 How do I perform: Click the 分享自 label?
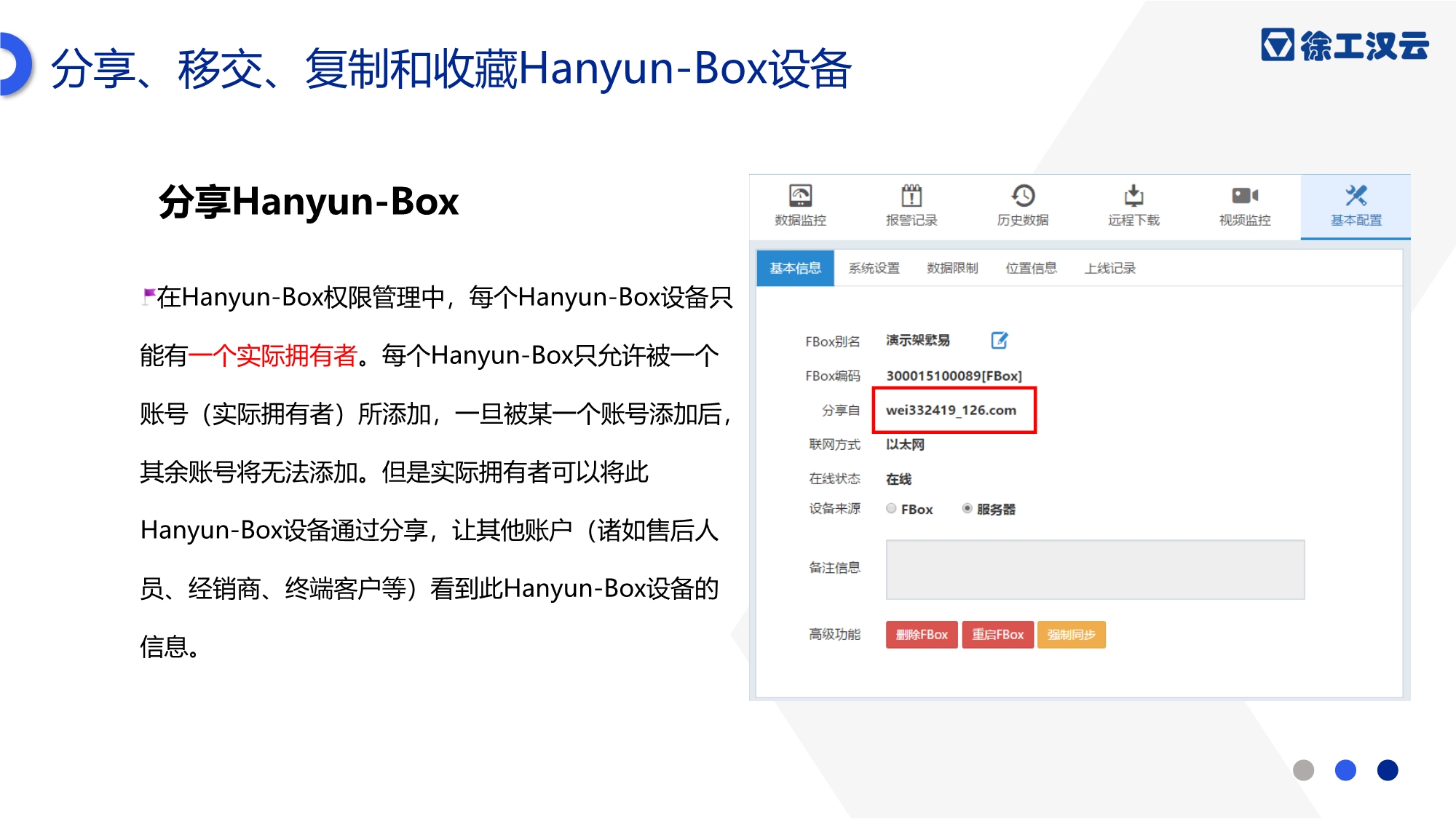[841, 410]
